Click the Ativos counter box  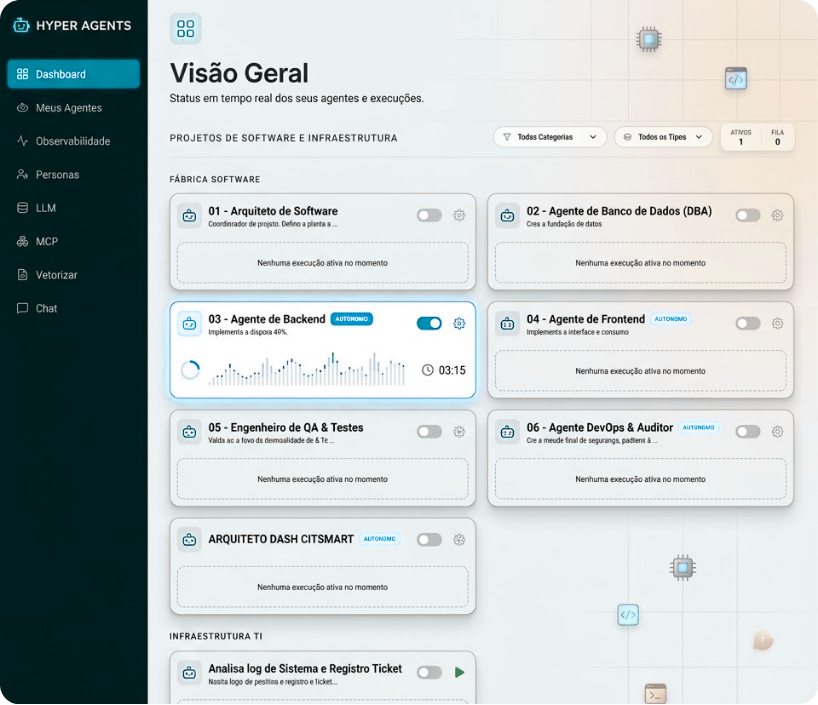pos(740,137)
